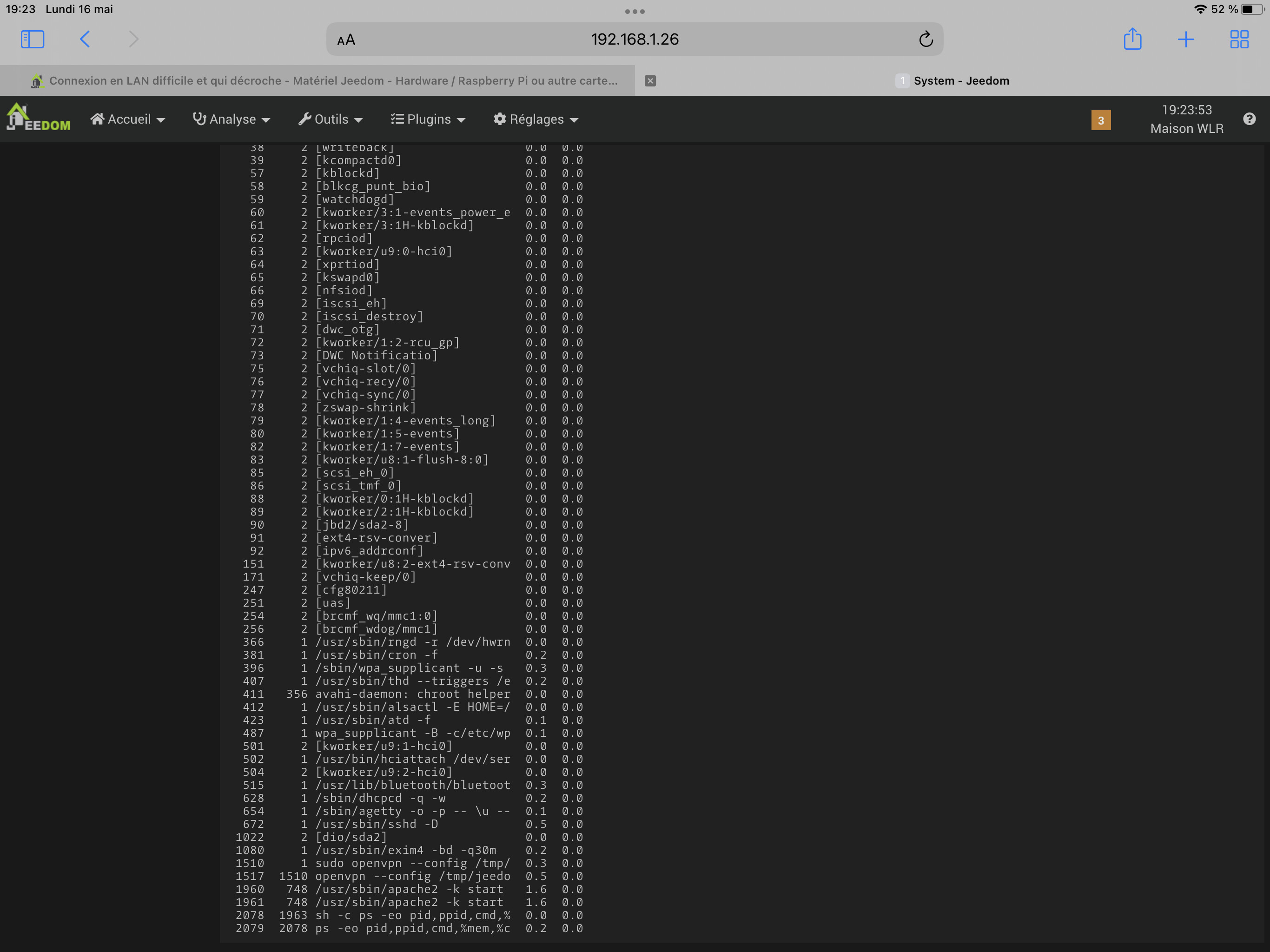The image size is (1270, 952).
Task: Switch to the Connexion en LAN difficile tab
Action: pyautogui.click(x=324, y=80)
